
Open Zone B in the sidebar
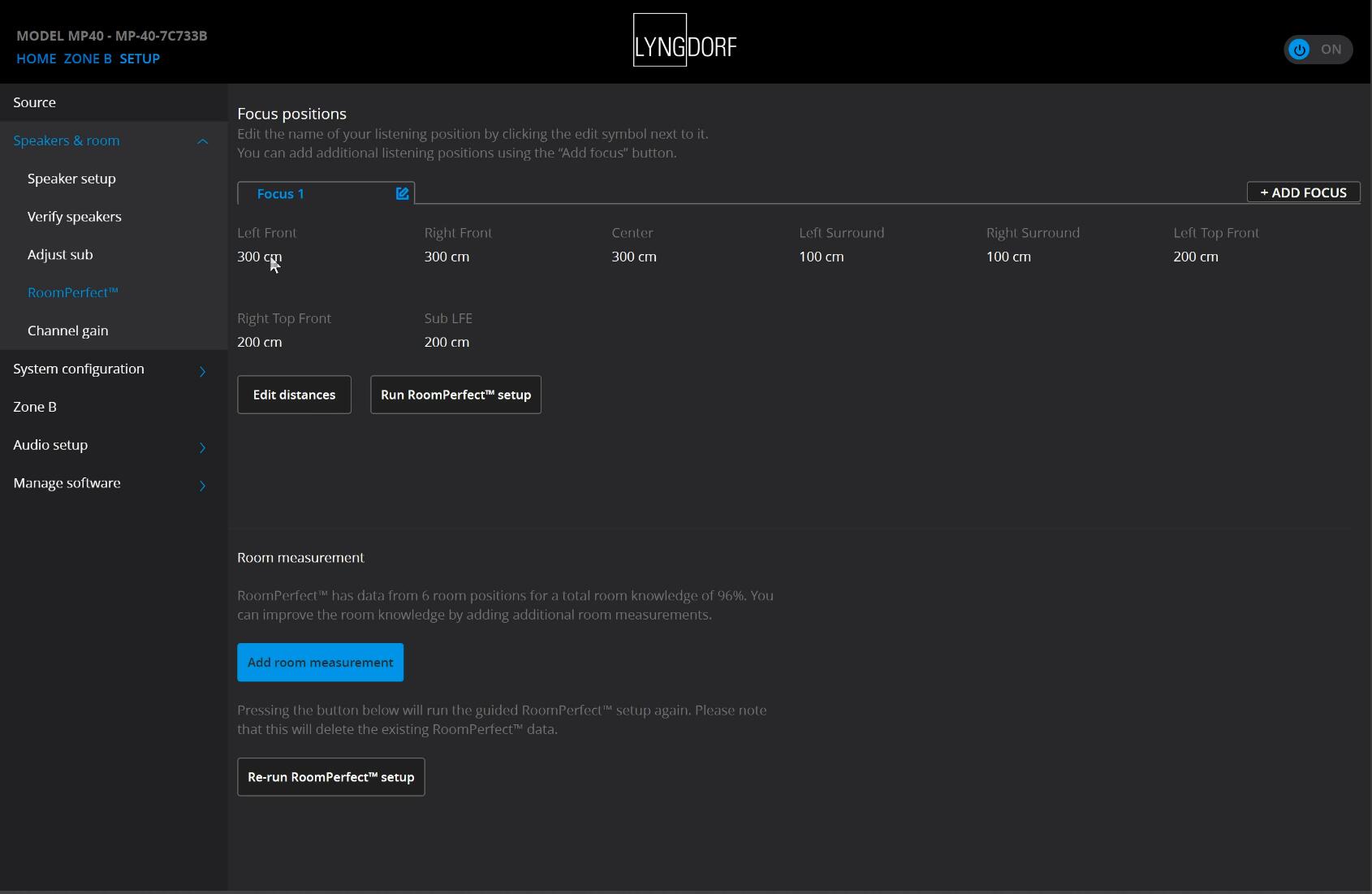tap(35, 407)
